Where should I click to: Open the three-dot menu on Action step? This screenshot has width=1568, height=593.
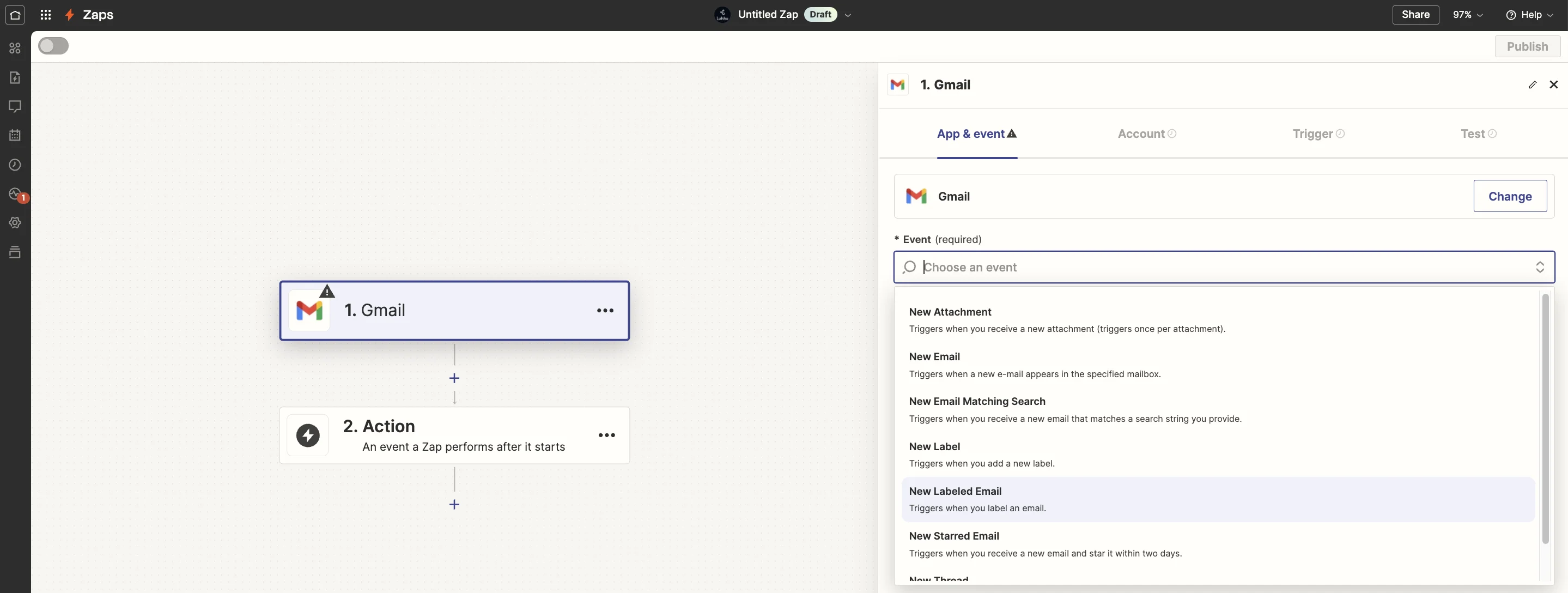point(606,435)
